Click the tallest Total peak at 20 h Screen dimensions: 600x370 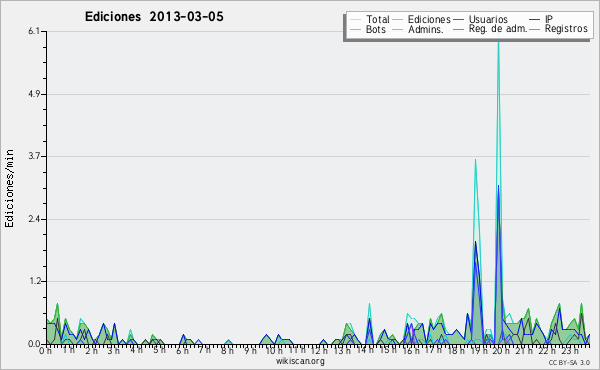(x=498, y=42)
